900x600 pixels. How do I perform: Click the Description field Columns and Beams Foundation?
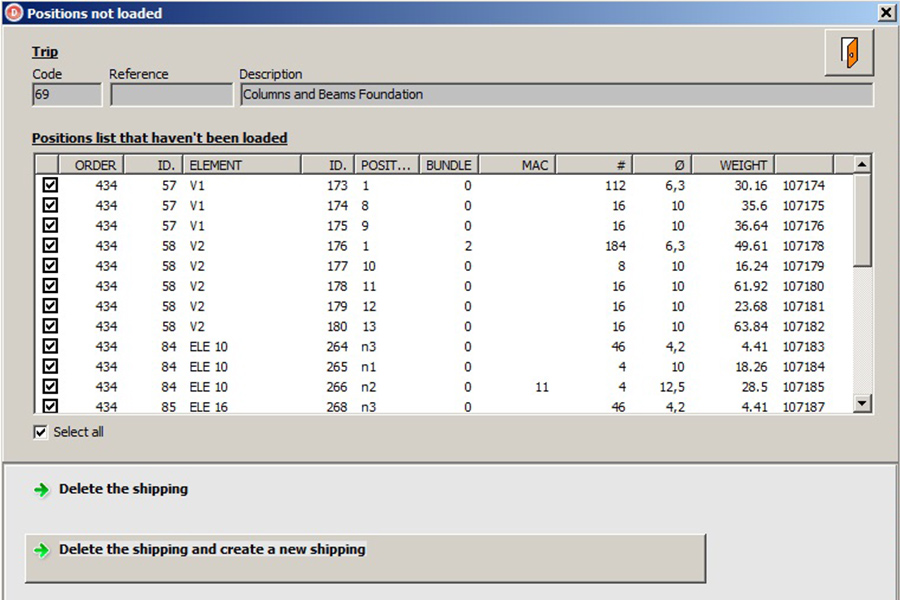[x=557, y=95]
